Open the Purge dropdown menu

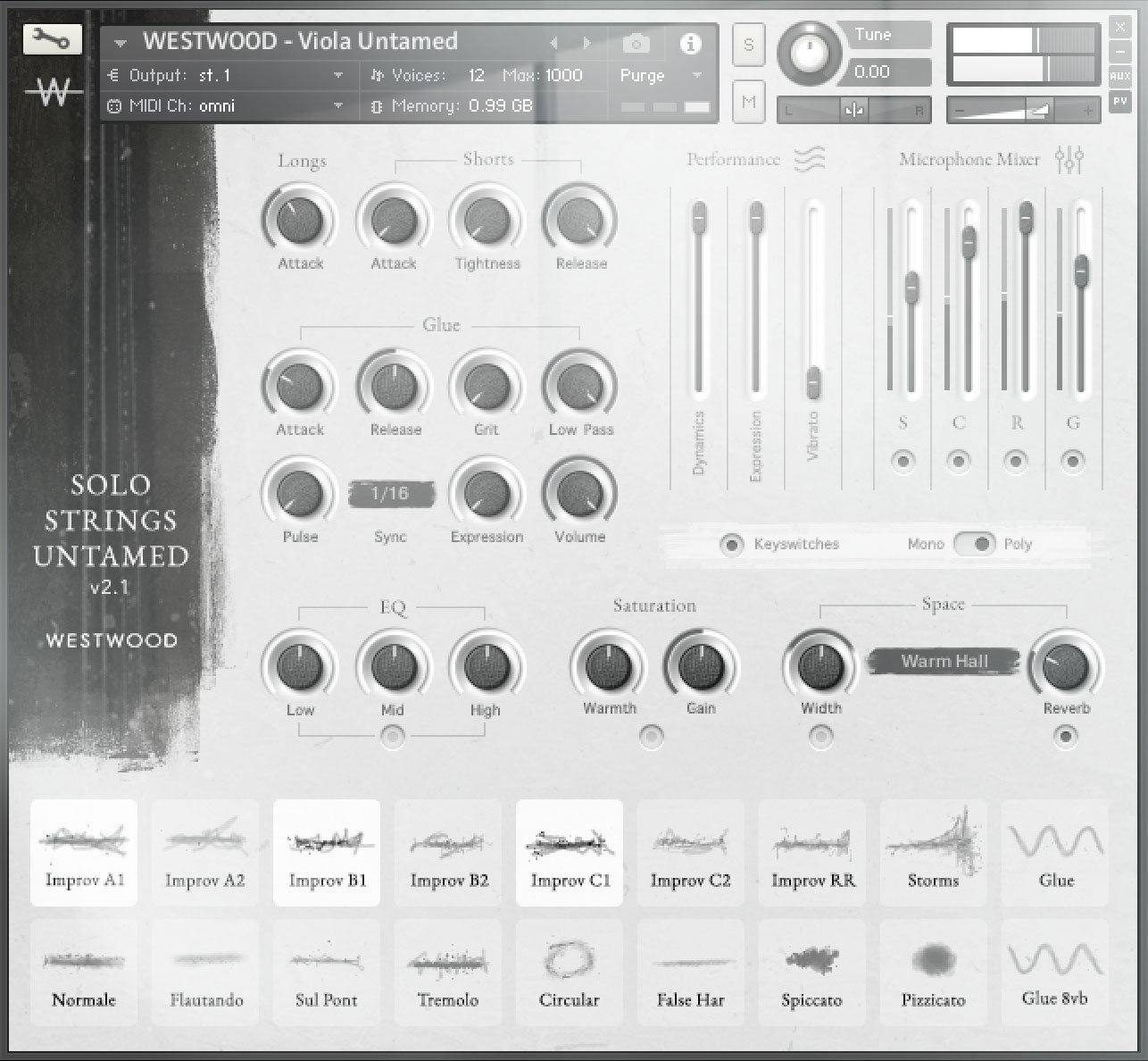click(x=661, y=76)
